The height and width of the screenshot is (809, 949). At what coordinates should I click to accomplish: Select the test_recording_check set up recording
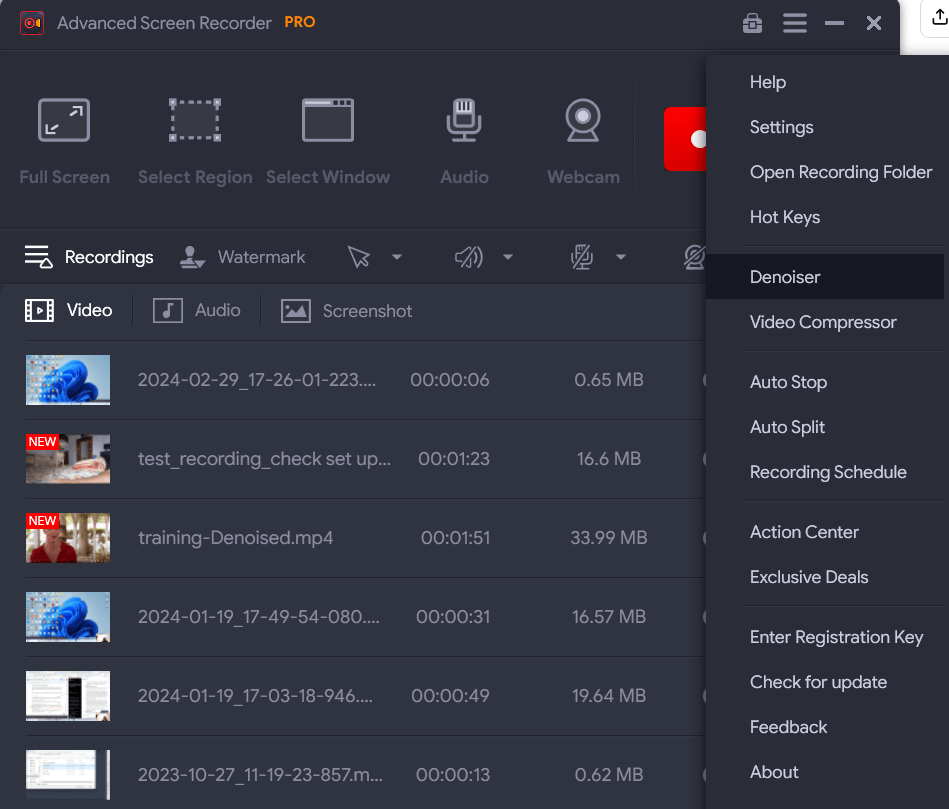point(264,459)
